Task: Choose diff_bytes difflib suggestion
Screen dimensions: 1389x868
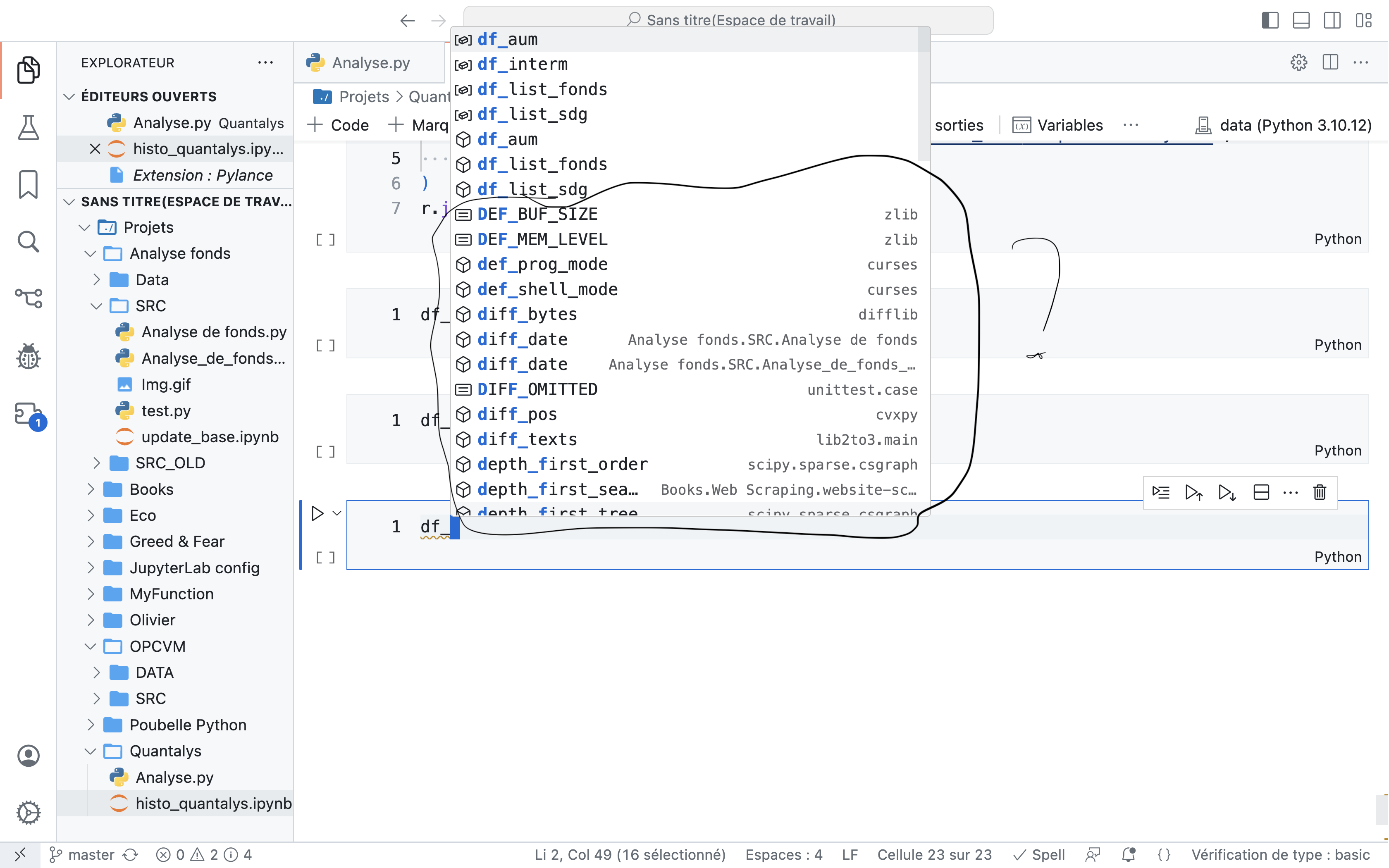Action: [x=690, y=314]
